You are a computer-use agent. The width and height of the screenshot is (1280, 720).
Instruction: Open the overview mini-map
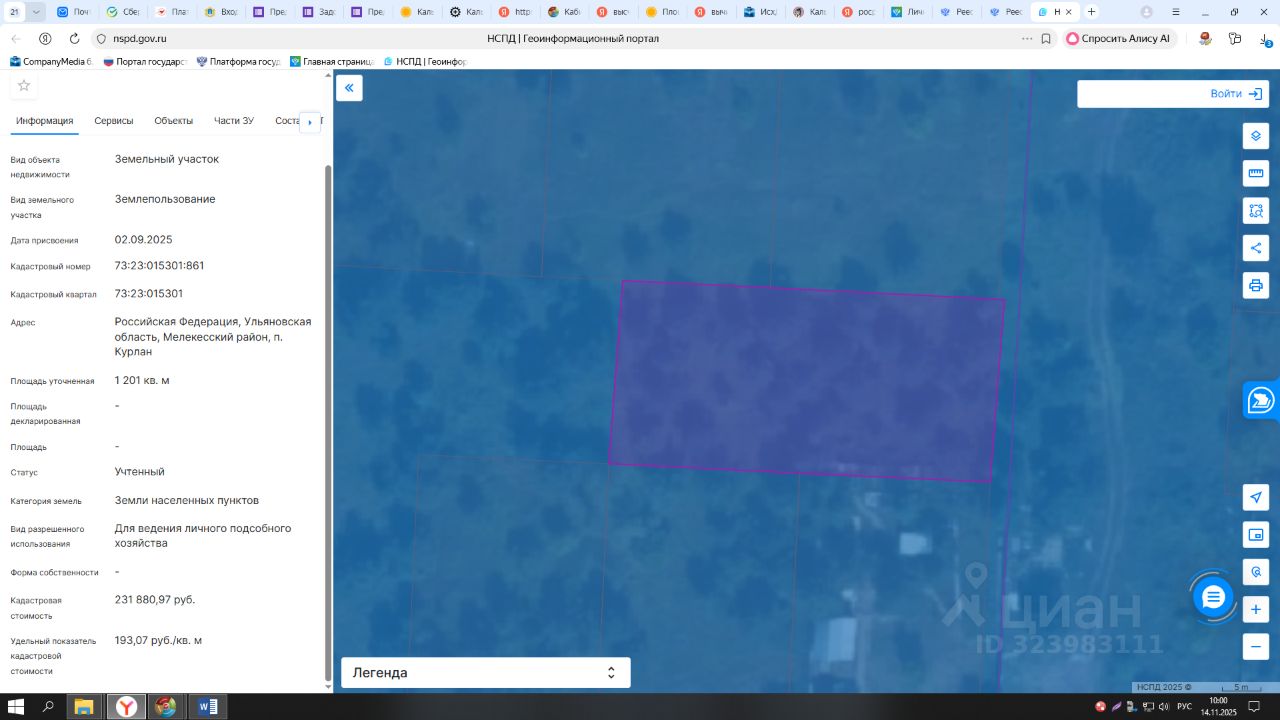[1256, 535]
